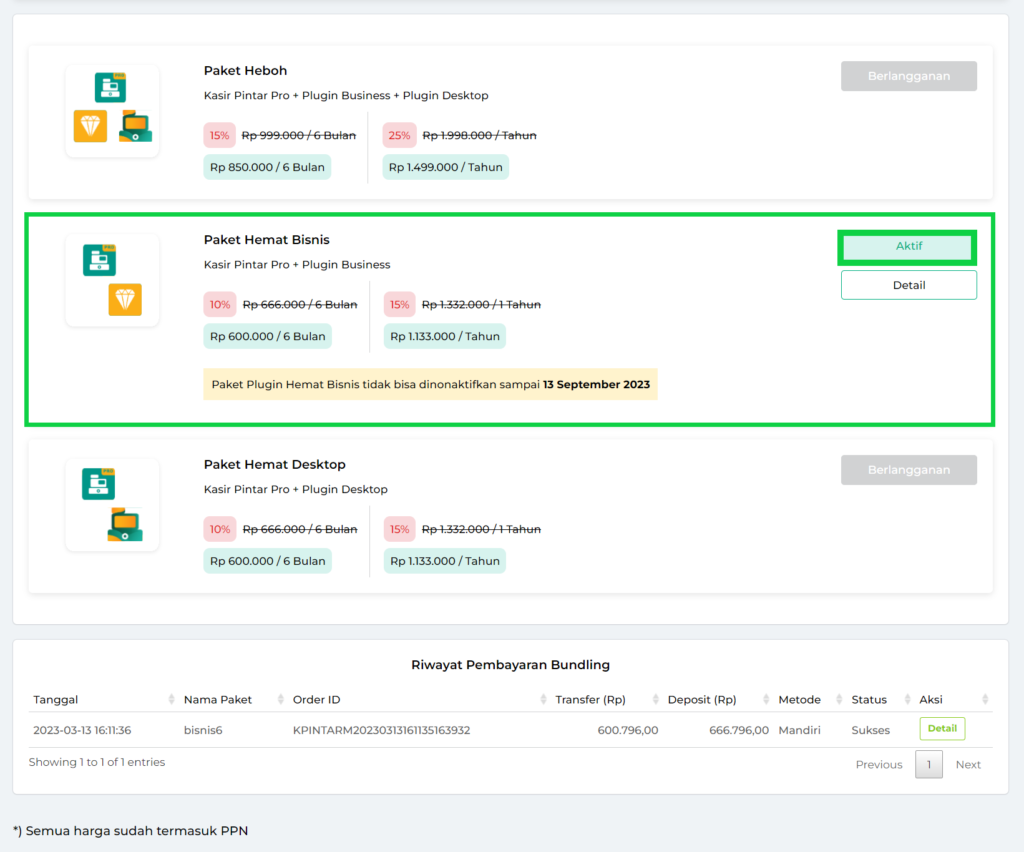This screenshot has height=852, width=1024.
Task: Click the Berlangganan button on Paket Heboh
Action: (908, 76)
